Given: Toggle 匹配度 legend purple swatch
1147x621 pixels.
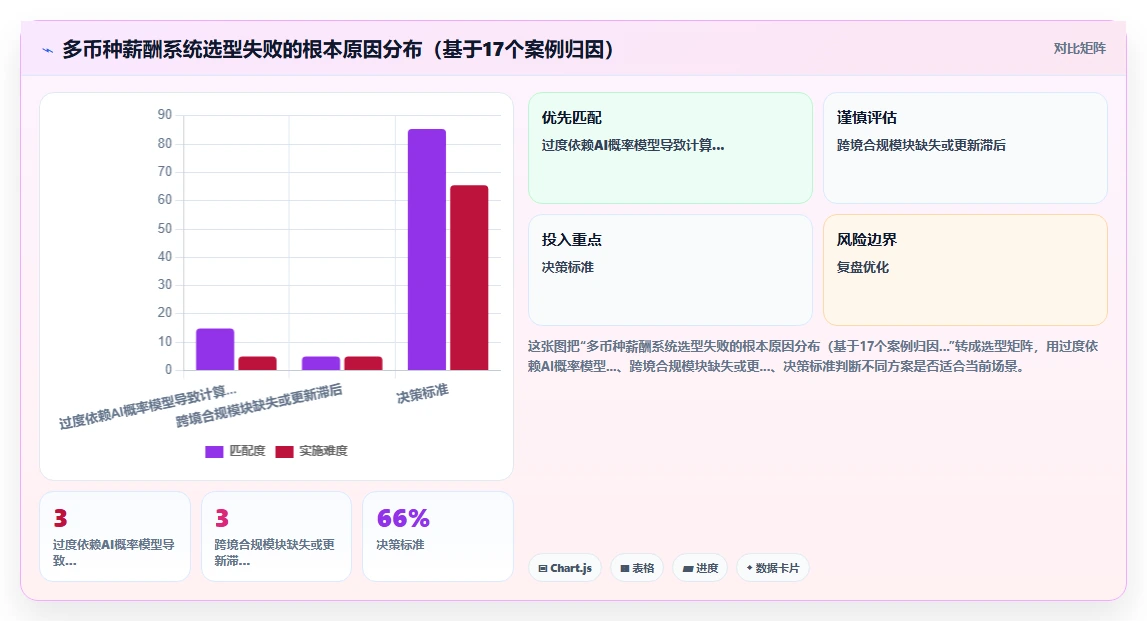Looking at the screenshot, I should coord(214,451).
